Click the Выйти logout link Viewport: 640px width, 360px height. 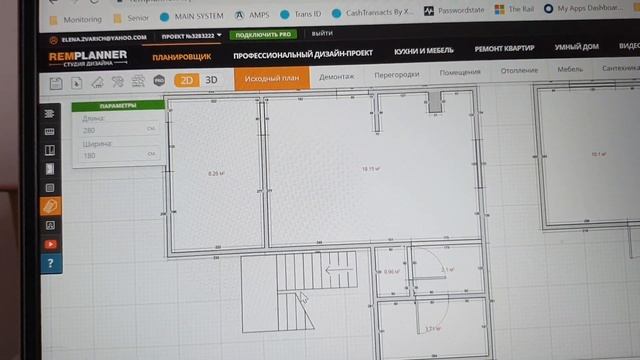coord(322,33)
